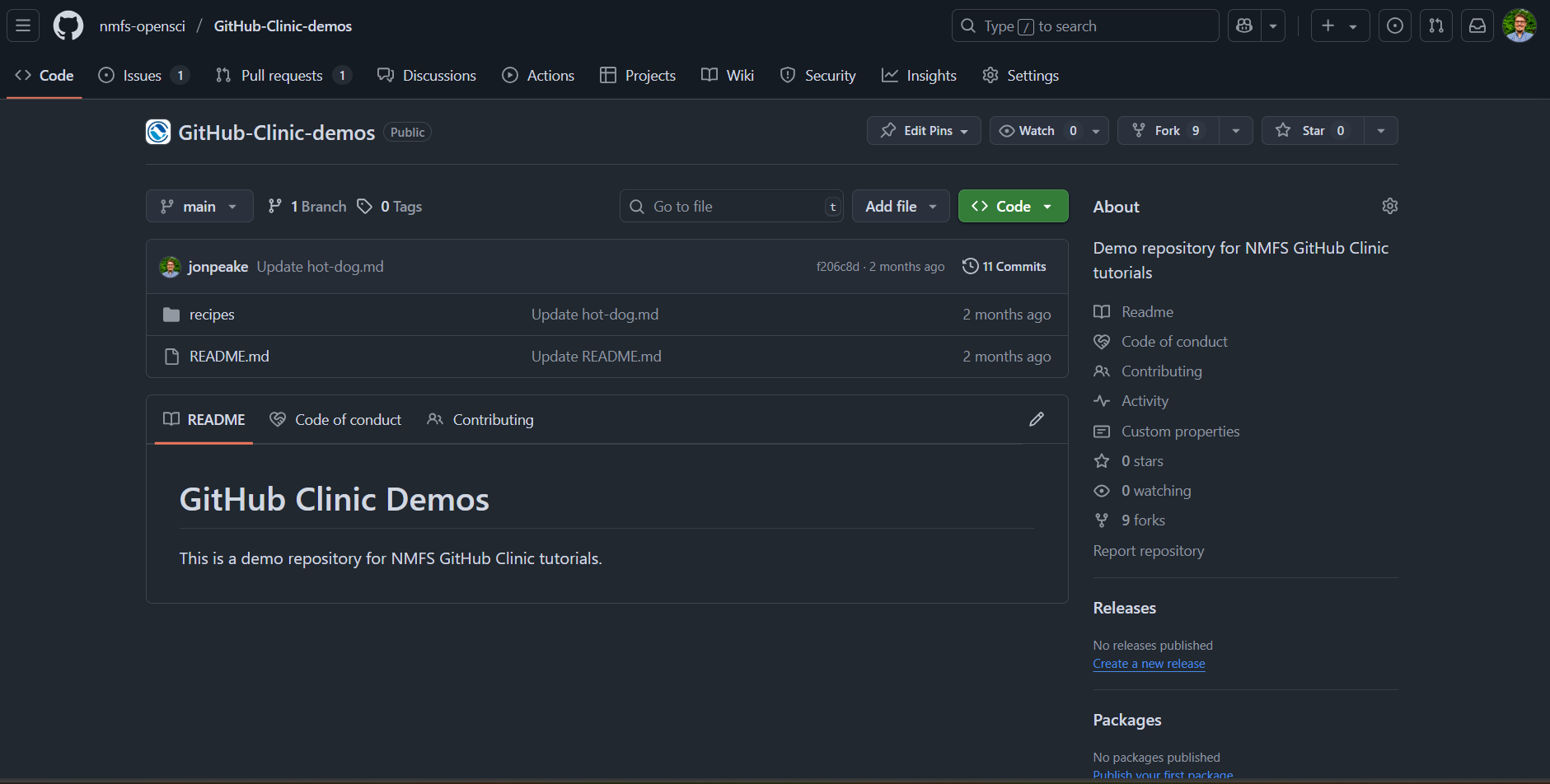Image resolution: width=1550 pixels, height=784 pixels.
Task: Click jonpeake's avatar in the commit row
Action: 170,266
